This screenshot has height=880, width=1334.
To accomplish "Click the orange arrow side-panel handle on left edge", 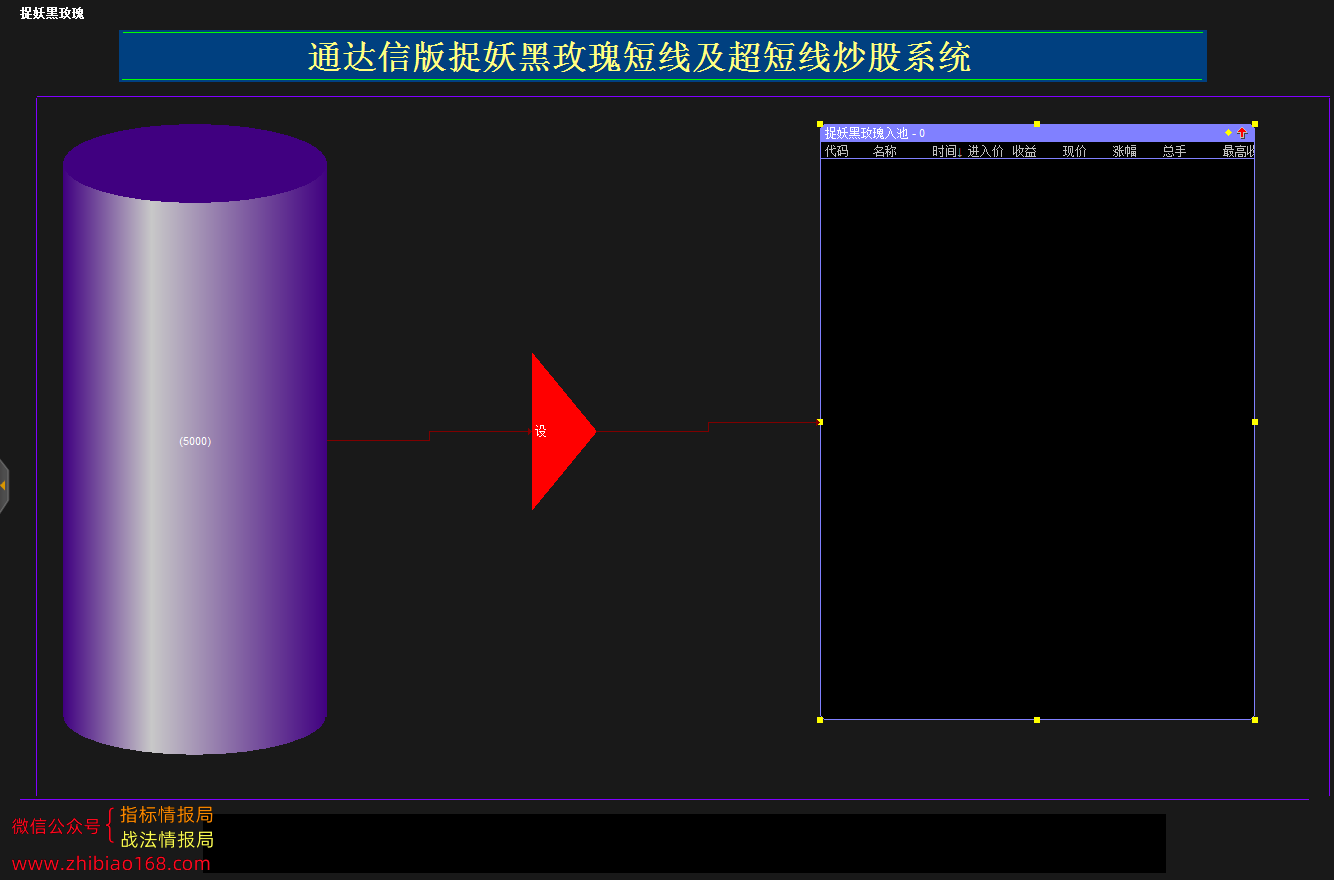I will click(x=3, y=486).
